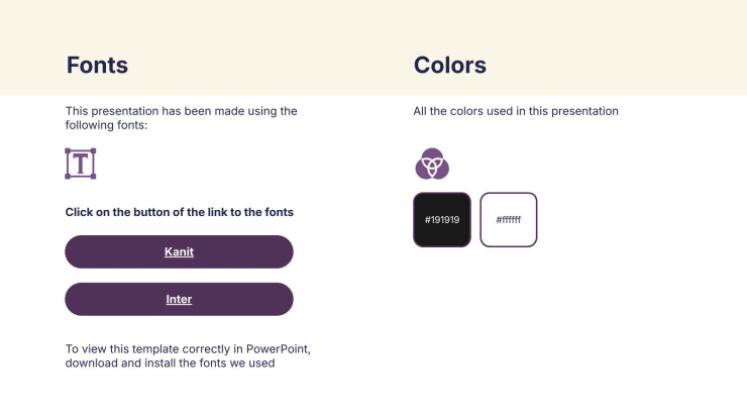Open the Inter font link button
The width and height of the screenshot is (747, 420).
(x=179, y=299)
